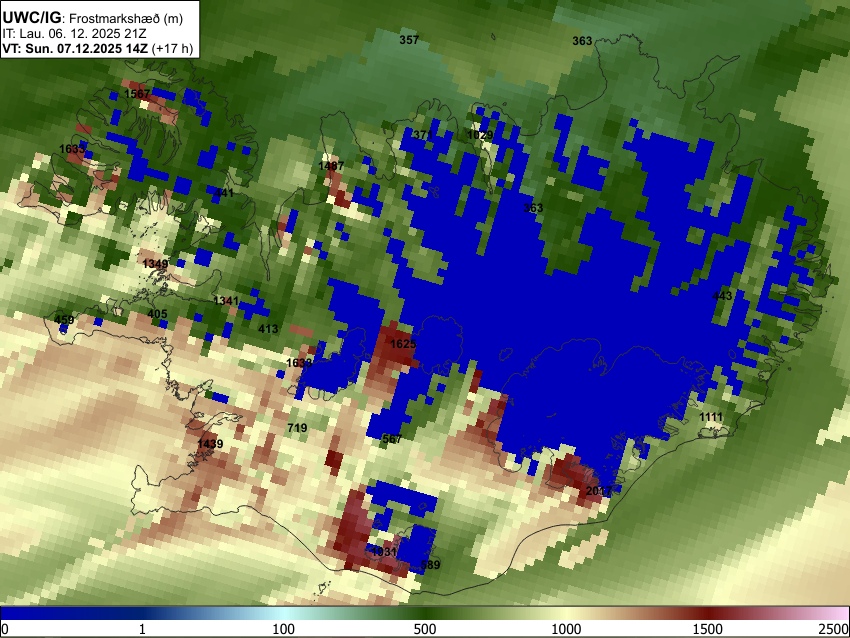Click the map value 459
The image size is (850, 638).
pyautogui.click(x=65, y=320)
